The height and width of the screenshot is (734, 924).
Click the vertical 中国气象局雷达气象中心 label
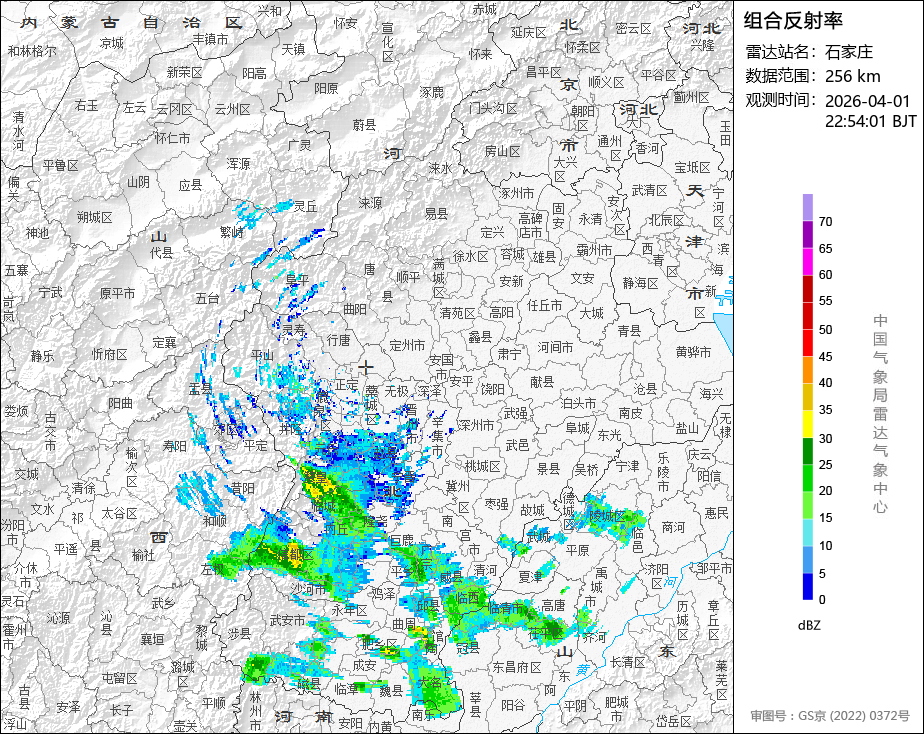(880, 414)
